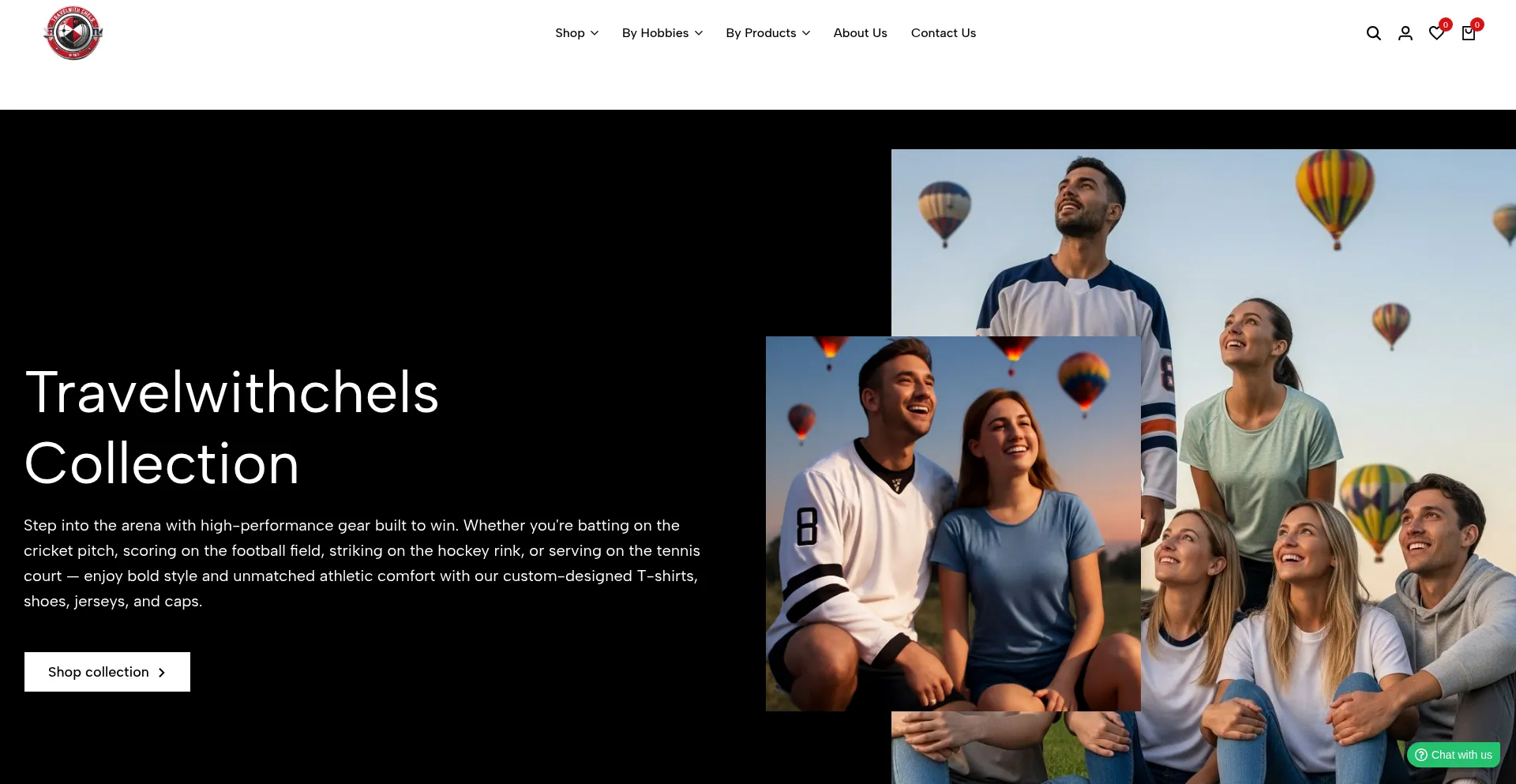Click the red wishlist count badge
This screenshot has height=784, width=1516.
(x=1446, y=24)
